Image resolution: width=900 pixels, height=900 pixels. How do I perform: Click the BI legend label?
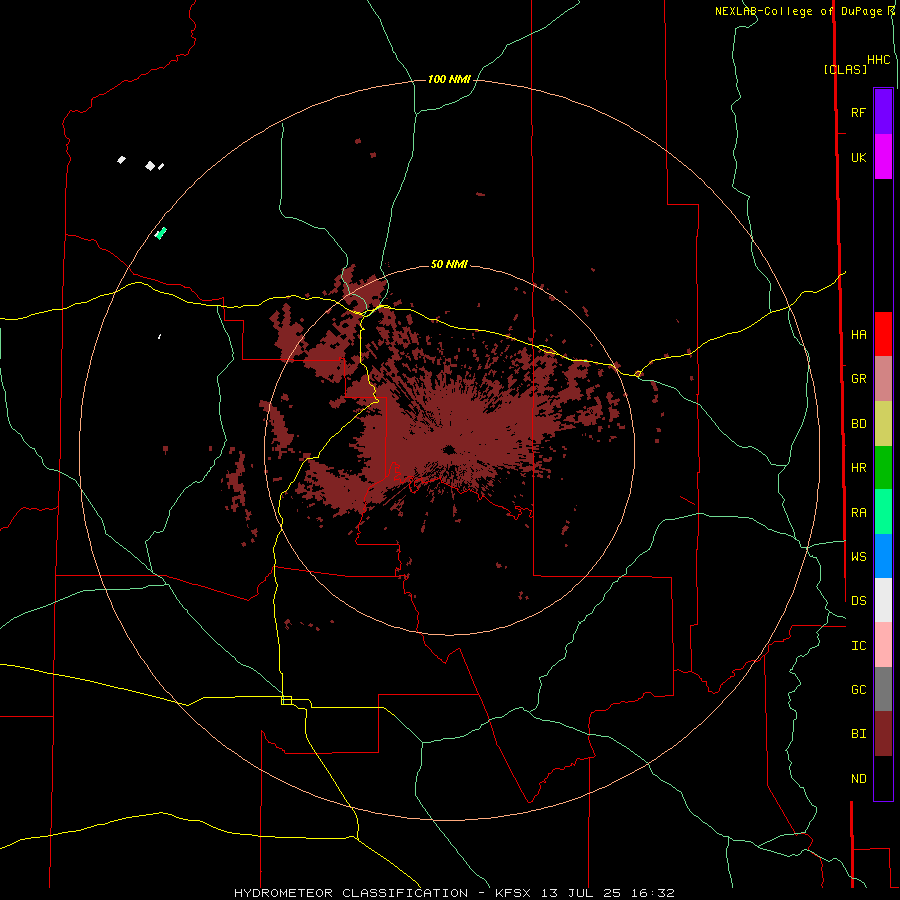858,734
